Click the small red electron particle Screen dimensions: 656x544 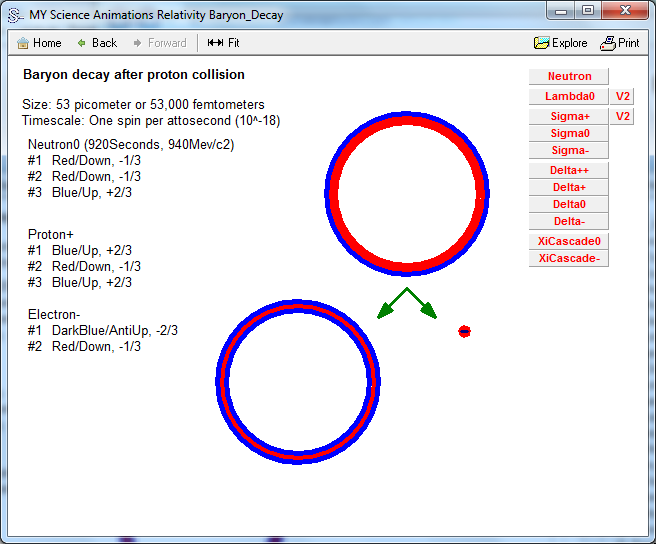pyautogui.click(x=464, y=331)
